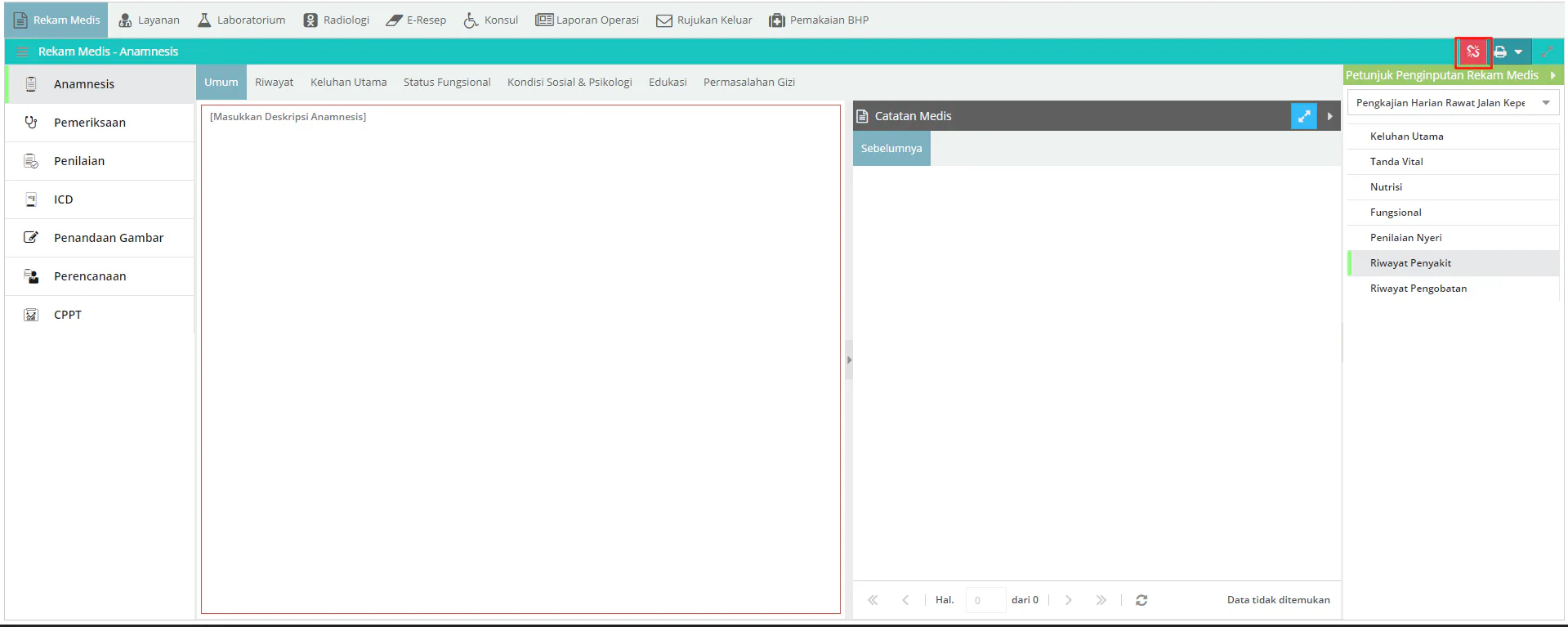Image resolution: width=1568 pixels, height=627 pixels.
Task: Go to previous page in Catatan Medis pager
Action: pyautogui.click(x=905, y=600)
